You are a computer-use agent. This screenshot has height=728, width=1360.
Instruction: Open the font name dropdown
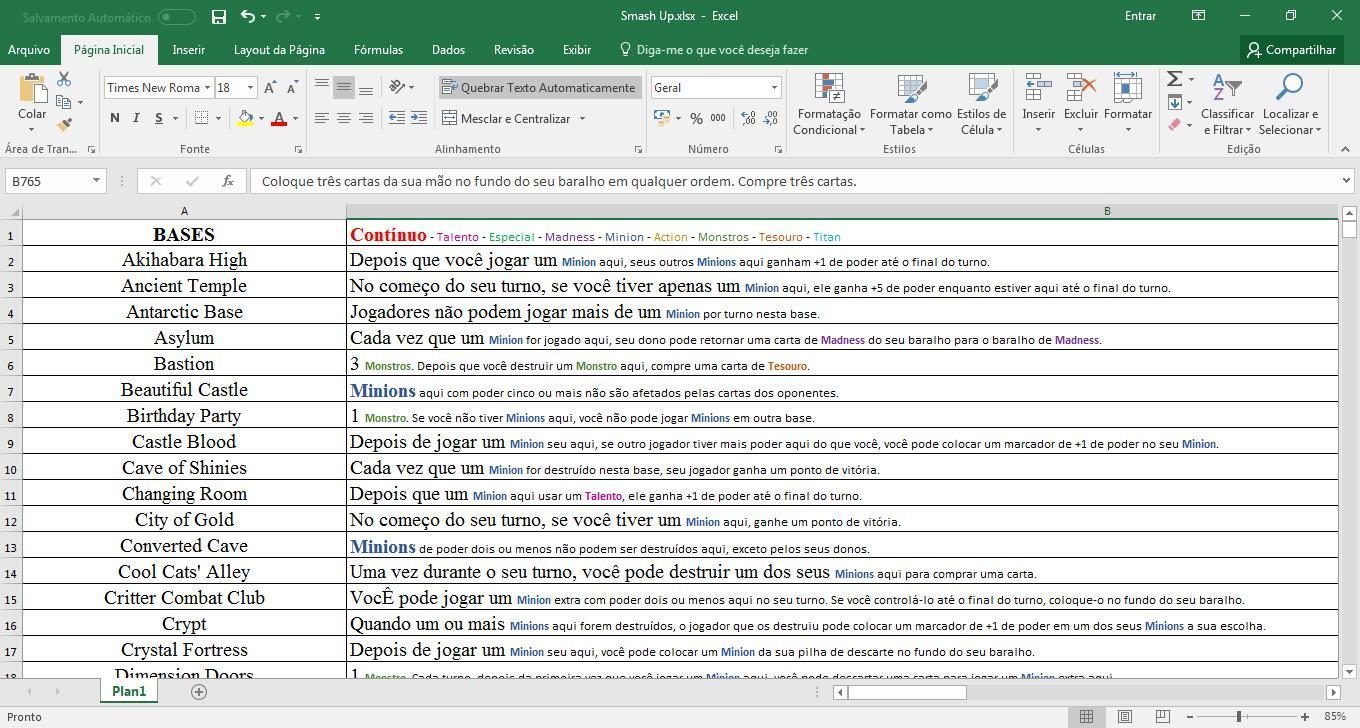click(207, 88)
